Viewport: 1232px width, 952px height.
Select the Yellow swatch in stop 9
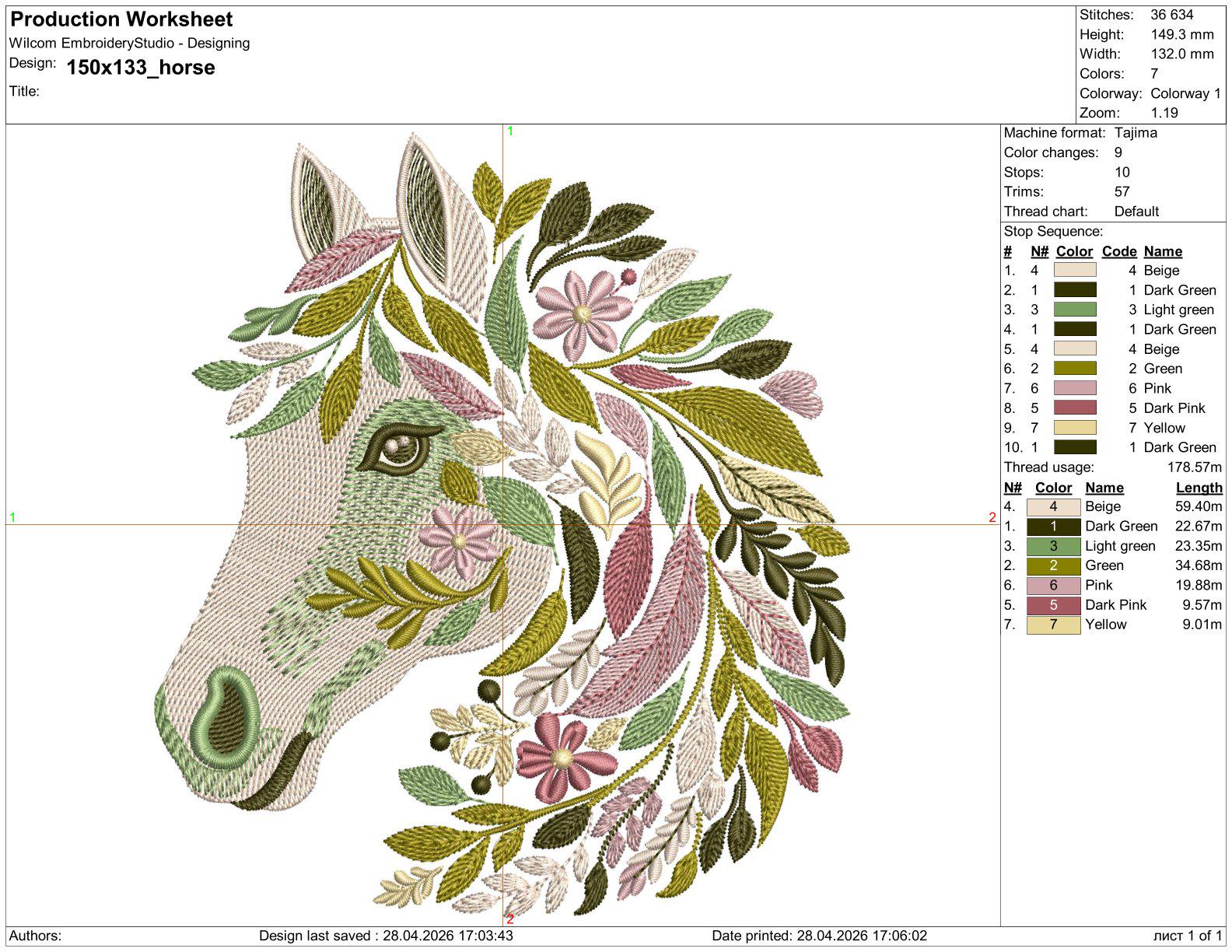click(x=1075, y=427)
